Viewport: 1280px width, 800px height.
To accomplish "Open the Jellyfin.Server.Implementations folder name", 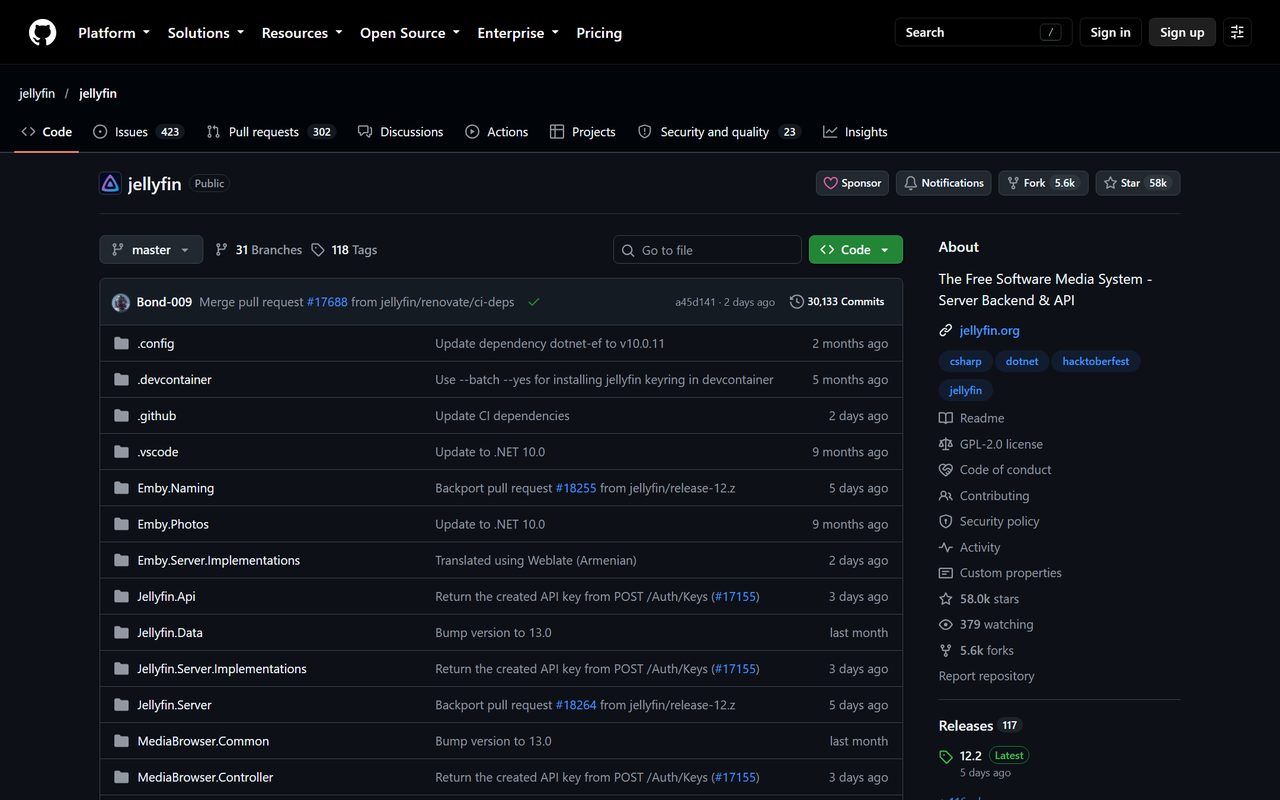I will [x=222, y=669].
